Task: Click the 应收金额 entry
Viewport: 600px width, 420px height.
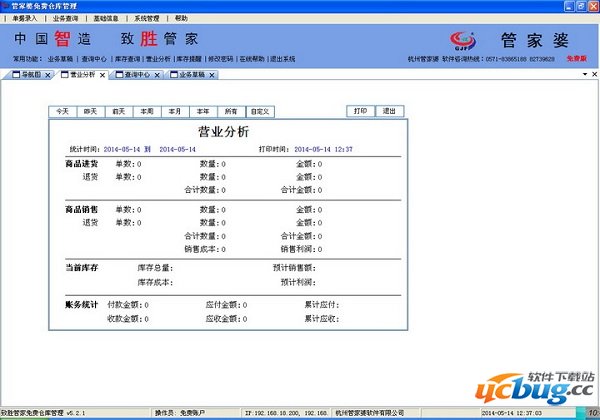Action: 227,319
